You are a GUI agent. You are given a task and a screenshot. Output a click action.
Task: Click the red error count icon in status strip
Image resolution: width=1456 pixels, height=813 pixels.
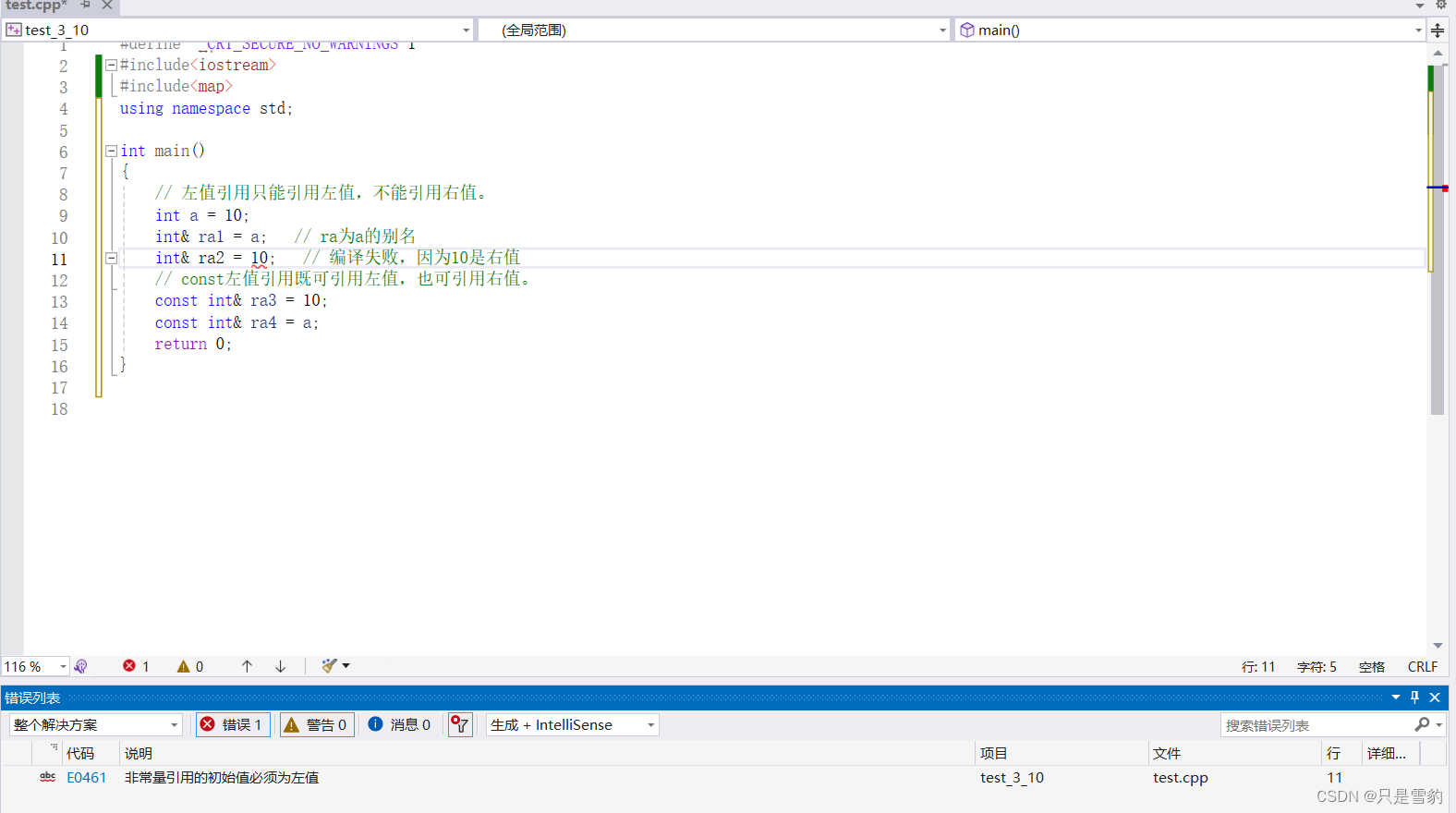pyautogui.click(x=129, y=666)
